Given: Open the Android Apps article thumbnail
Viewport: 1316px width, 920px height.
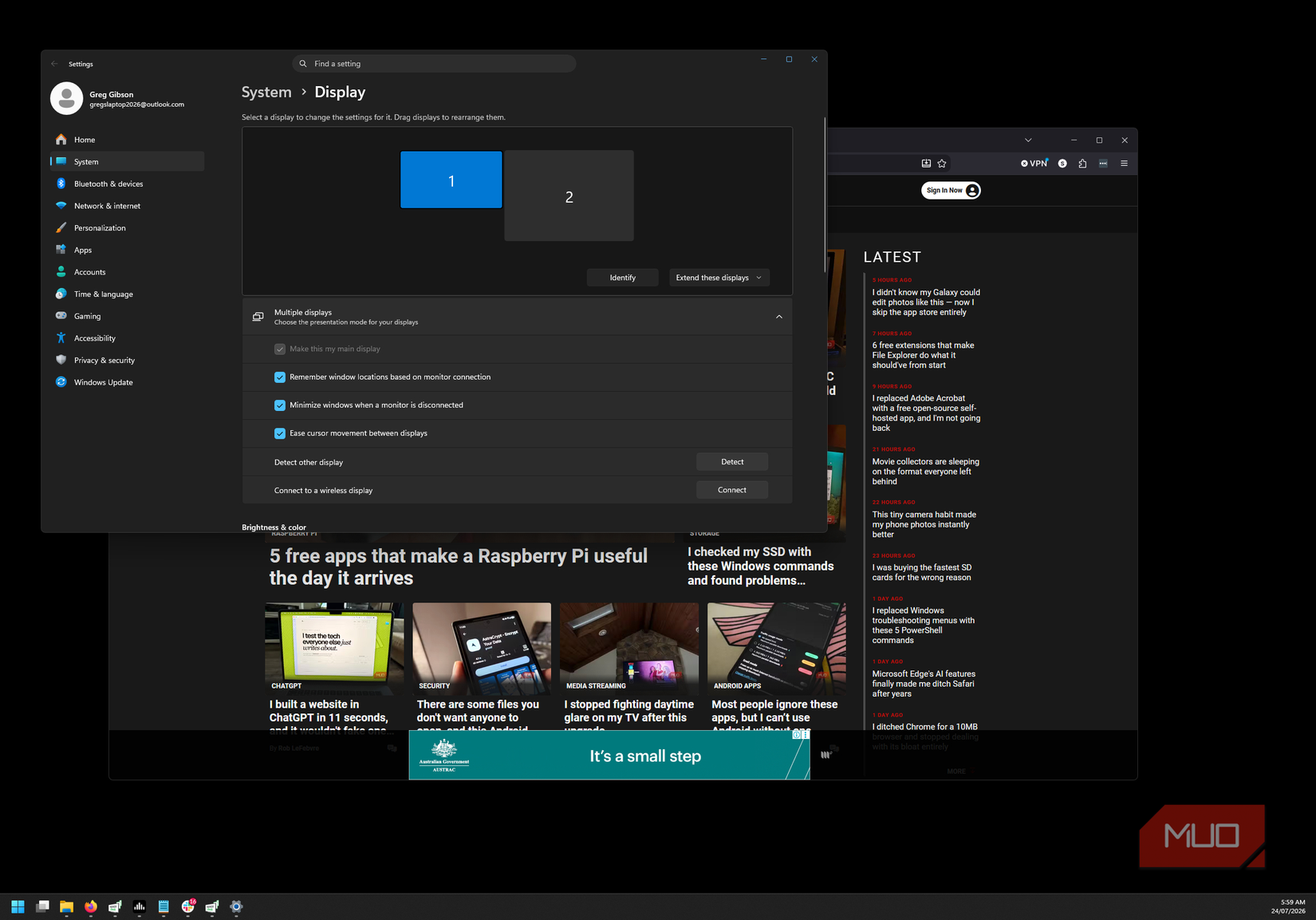Looking at the screenshot, I should (777, 647).
